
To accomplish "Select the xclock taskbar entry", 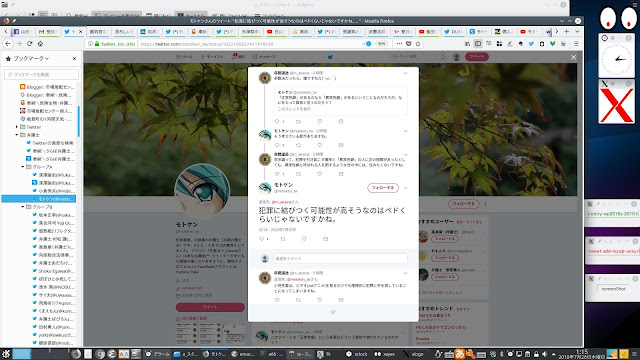I will (357, 354).
